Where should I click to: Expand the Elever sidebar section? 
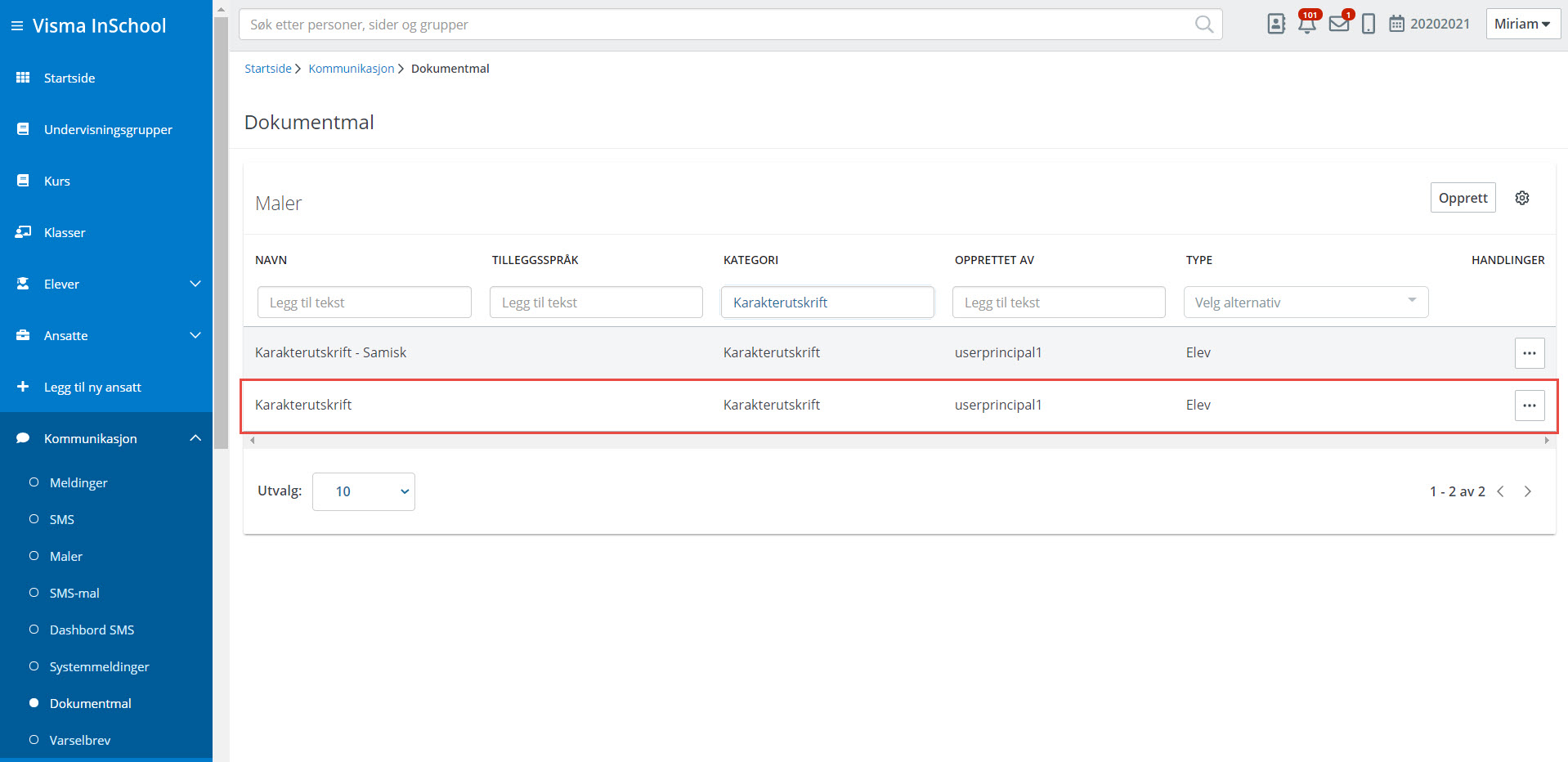click(x=195, y=284)
